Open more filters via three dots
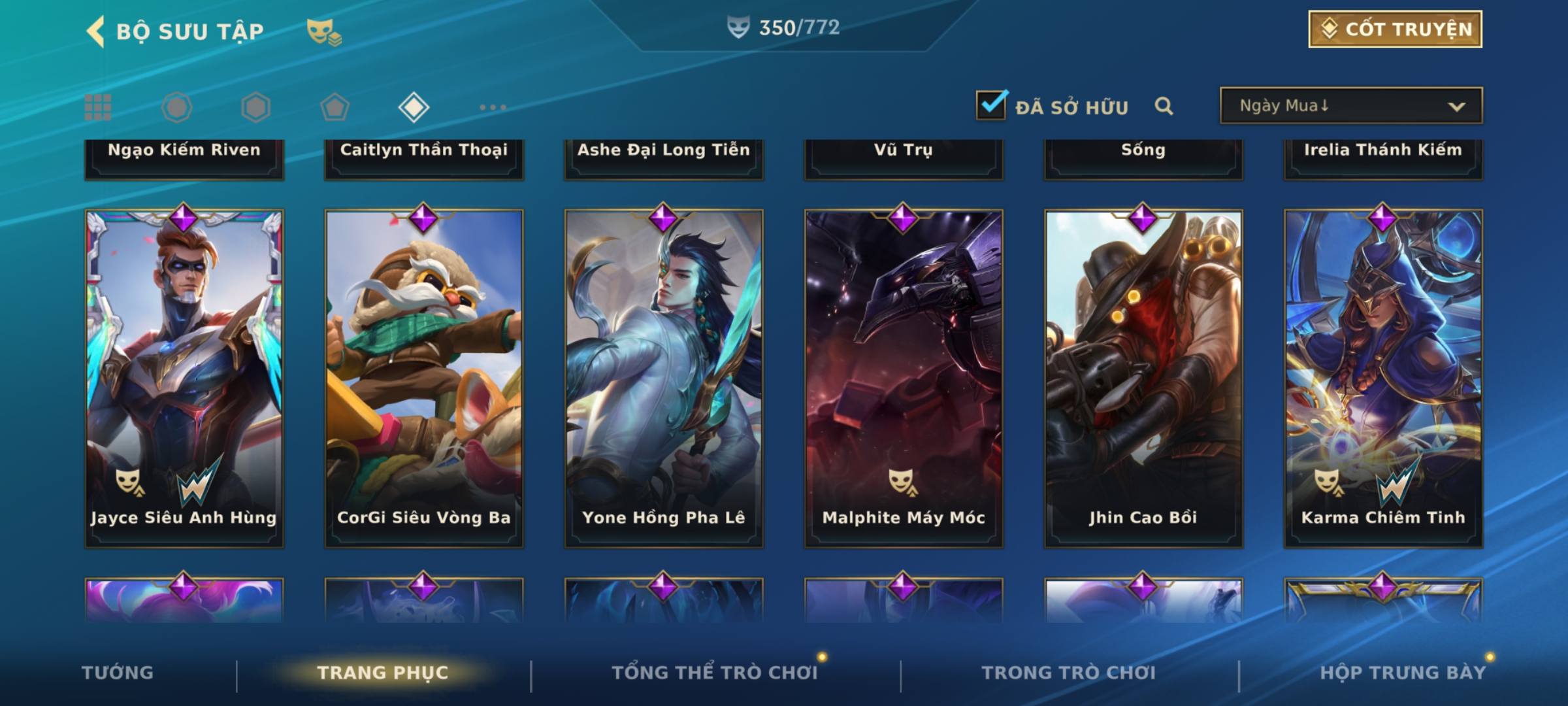The image size is (1568, 706). point(493,107)
